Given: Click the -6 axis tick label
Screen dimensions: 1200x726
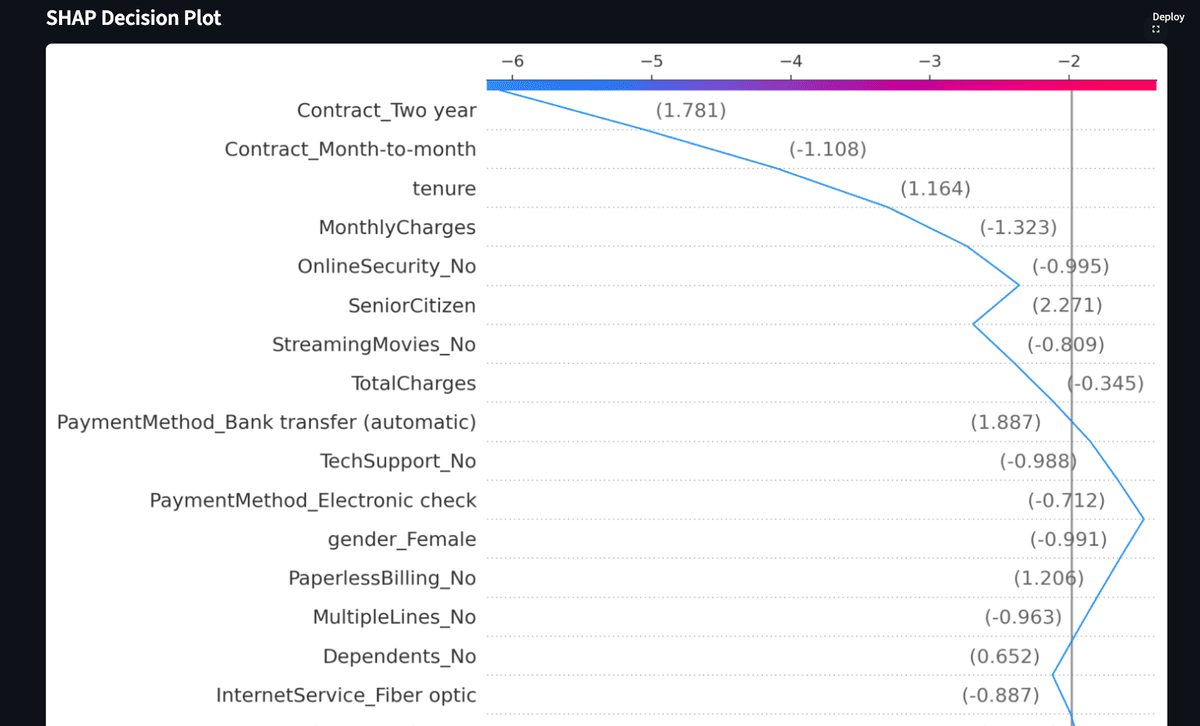Looking at the screenshot, I should (x=512, y=60).
